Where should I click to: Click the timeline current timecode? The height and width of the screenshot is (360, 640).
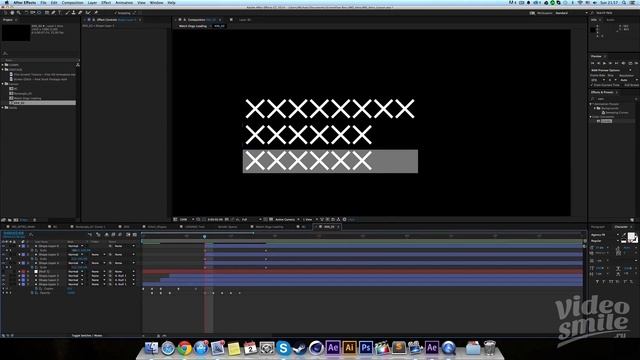pyautogui.click(x=14, y=233)
